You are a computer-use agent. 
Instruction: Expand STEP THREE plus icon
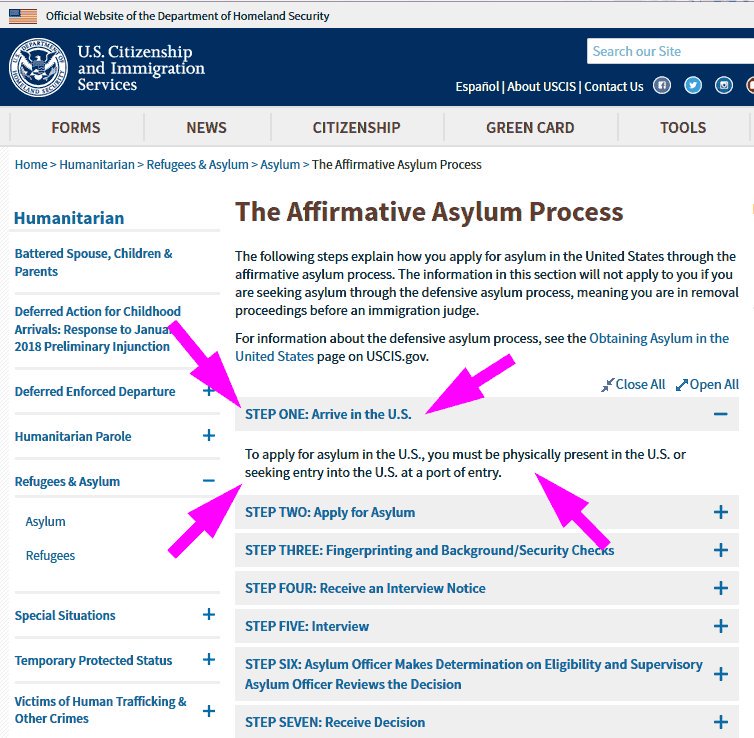tap(720, 550)
